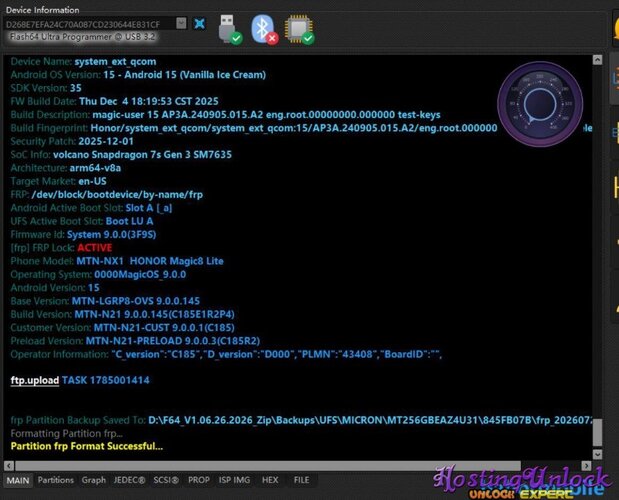
Task: Click the Operator Information C_version line
Action: (x=226, y=354)
